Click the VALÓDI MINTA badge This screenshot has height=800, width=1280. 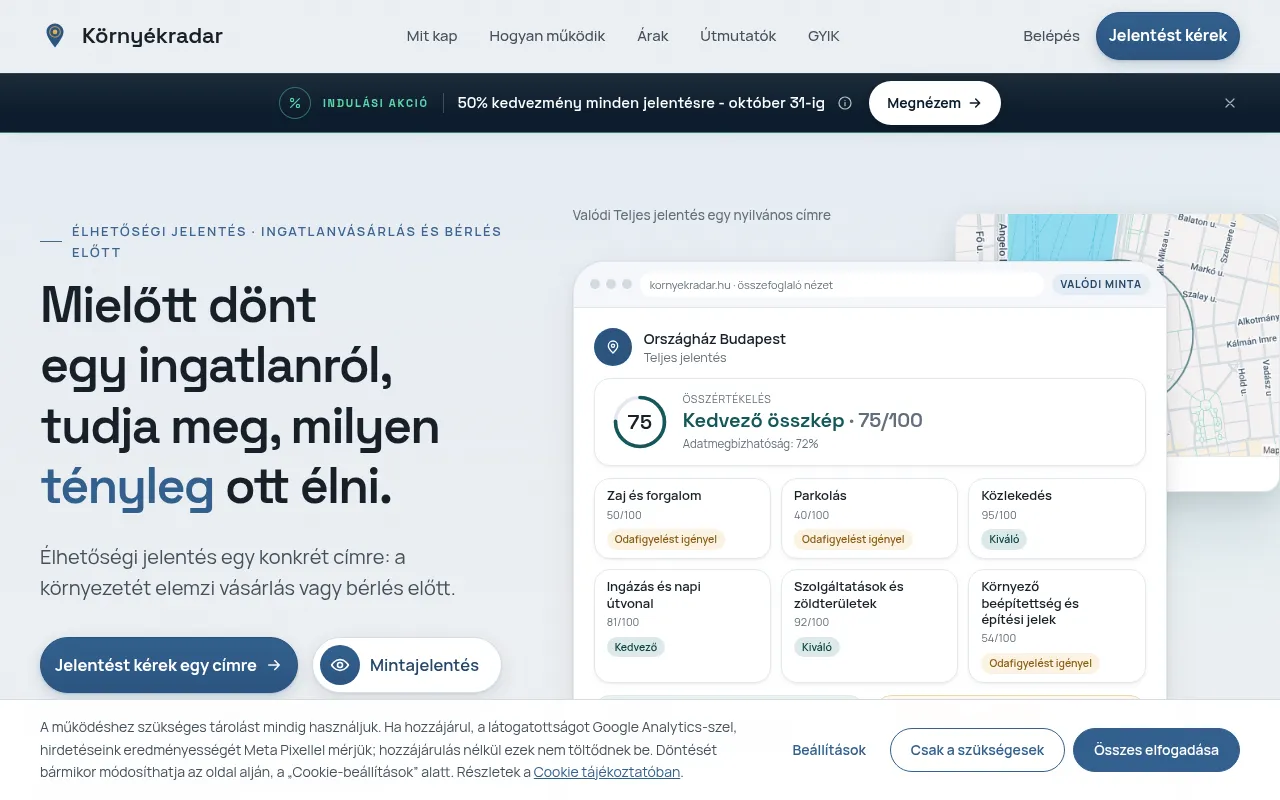1101,284
